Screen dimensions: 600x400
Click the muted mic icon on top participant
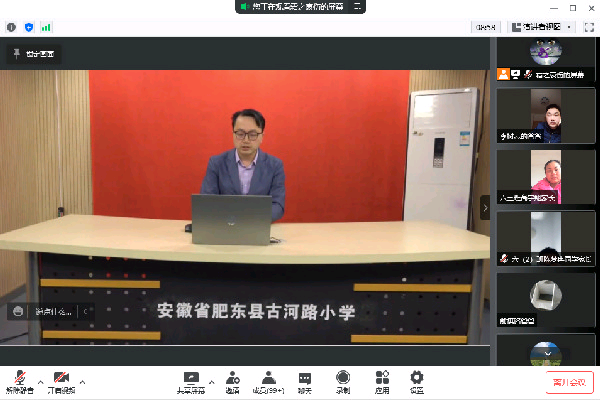point(528,74)
